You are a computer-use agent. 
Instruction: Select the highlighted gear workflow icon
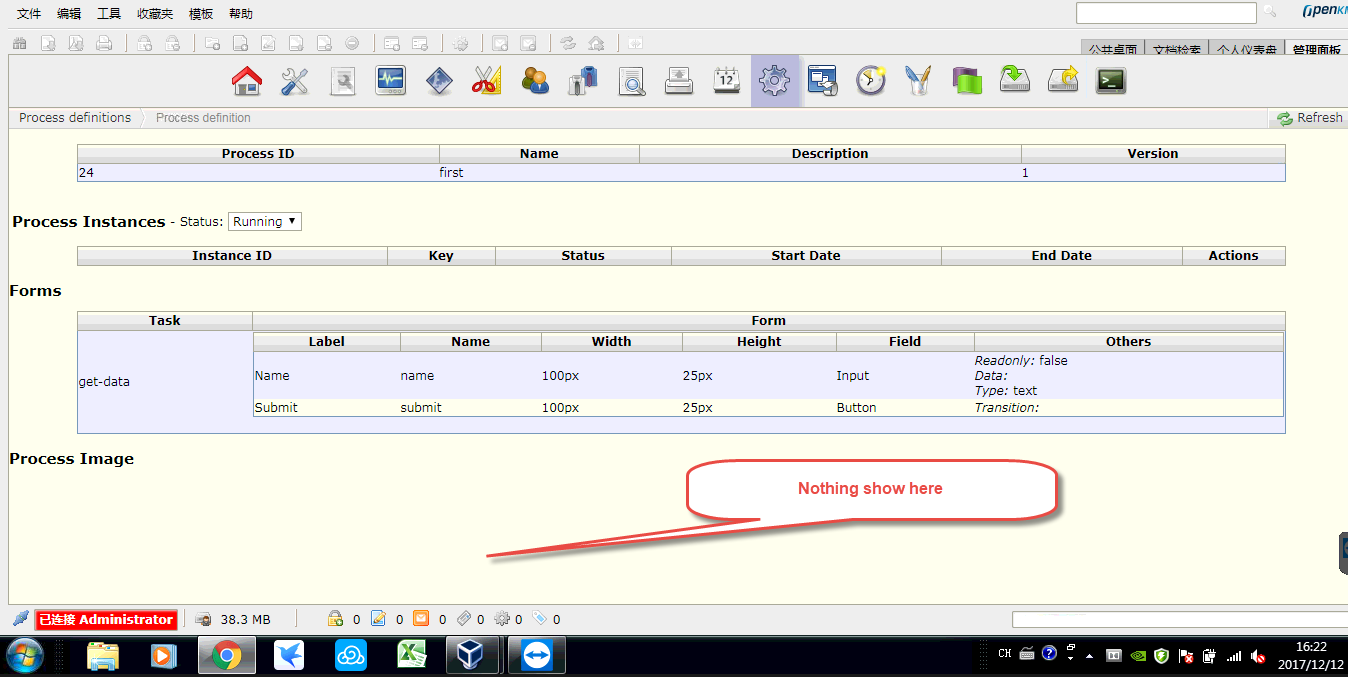pyautogui.click(x=775, y=81)
